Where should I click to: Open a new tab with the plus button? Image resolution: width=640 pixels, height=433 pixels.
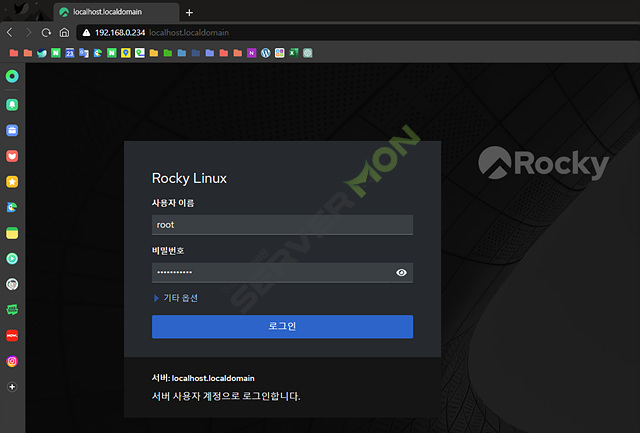[189, 13]
